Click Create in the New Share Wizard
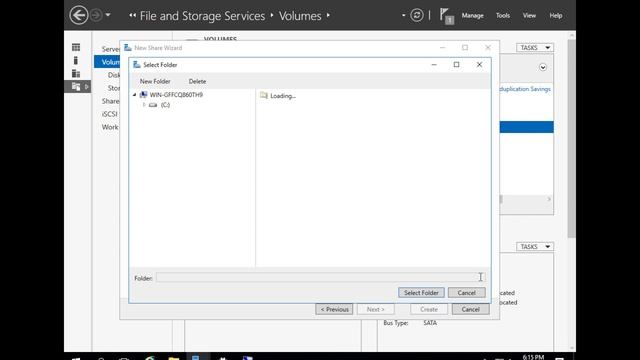 (429, 309)
